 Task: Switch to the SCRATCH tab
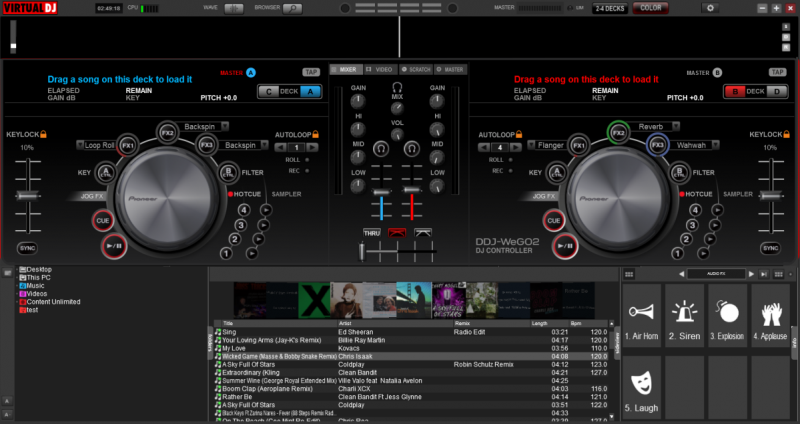416,69
